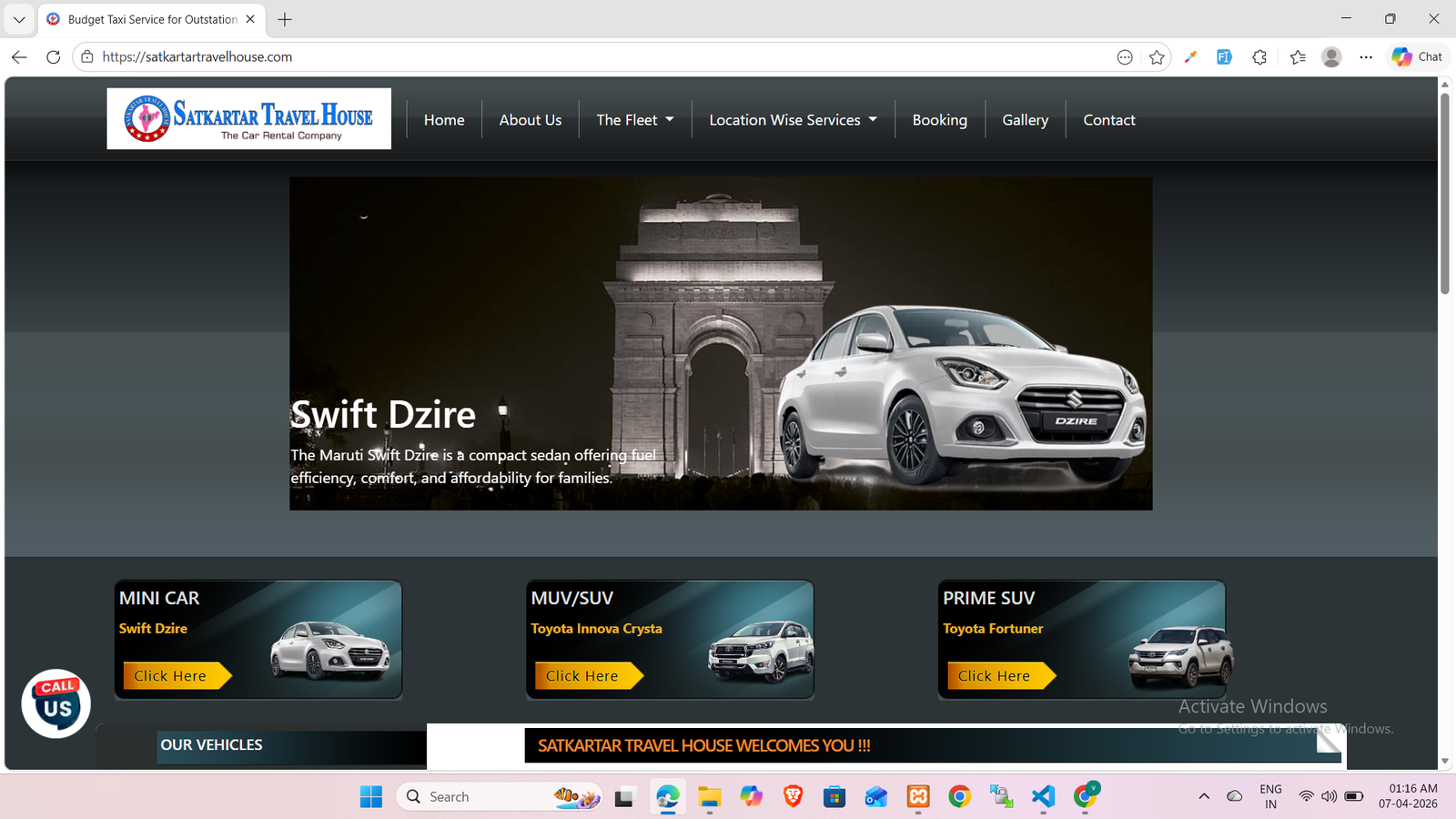This screenshot has width=1456, height=819.
Task: Click Here button on Mini Car card
Action: [177, 675]
